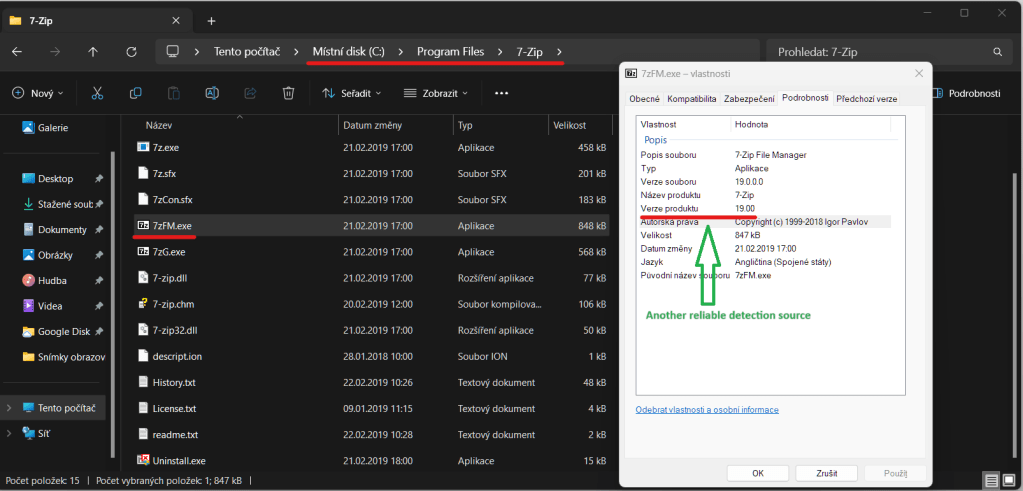Click the Cut scissors icon in toolbar
The width and height of the screenshot is (1023, 491).
[97, 93]
